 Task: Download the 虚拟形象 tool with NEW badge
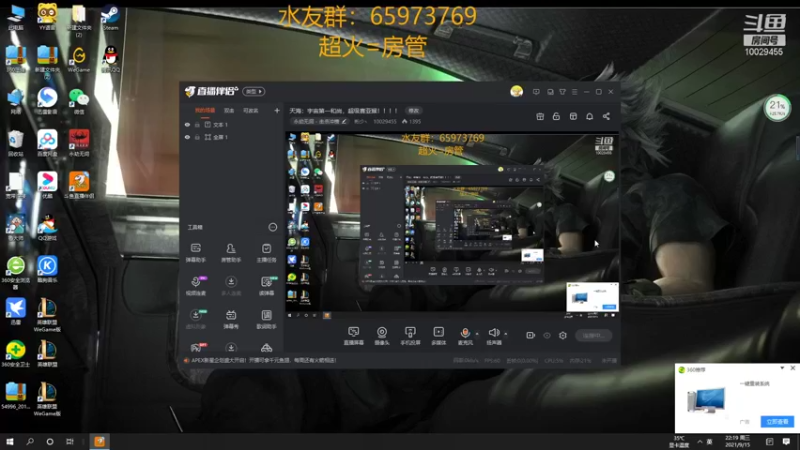195,319
